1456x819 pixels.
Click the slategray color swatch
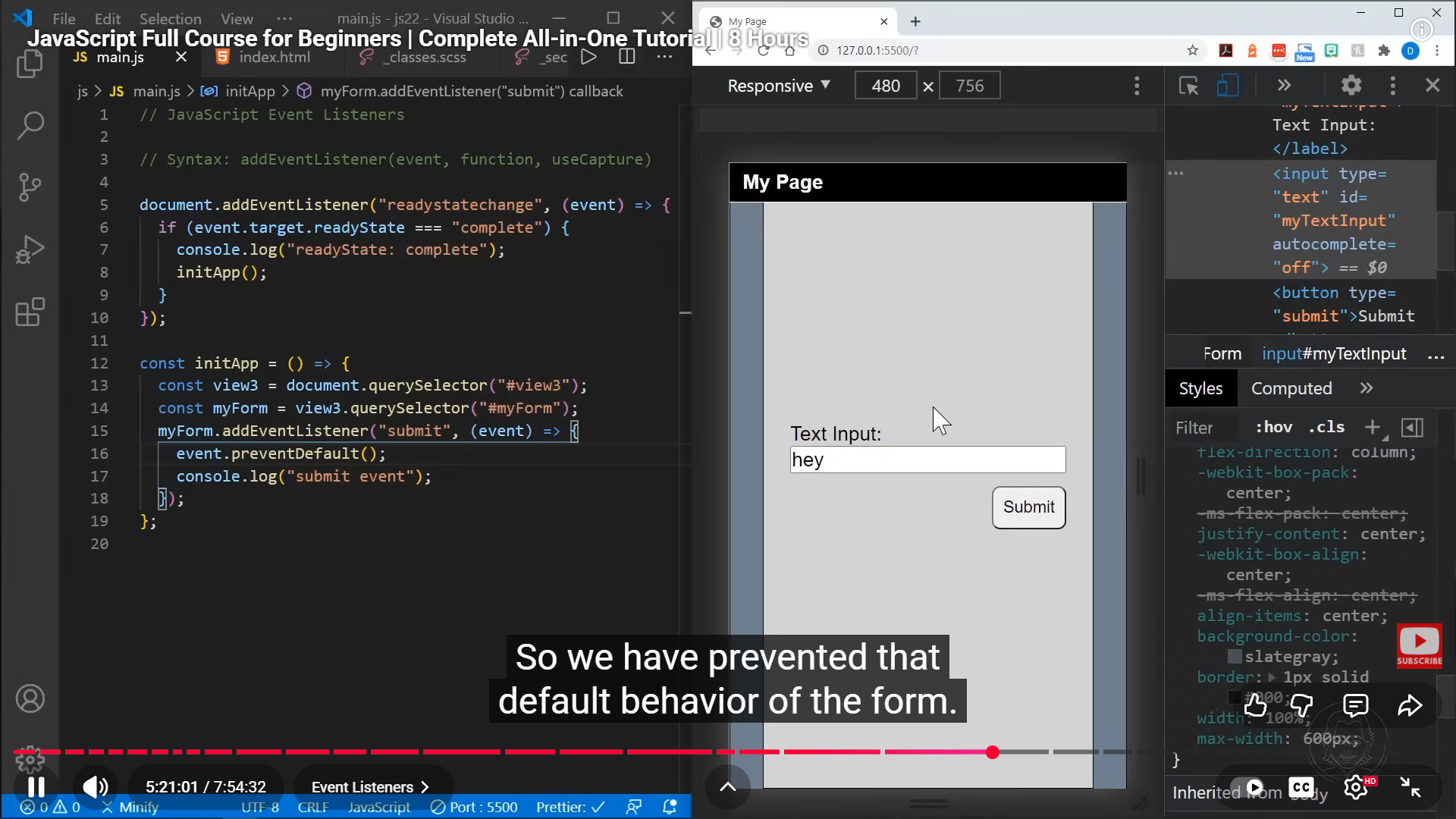(1235, 657)
